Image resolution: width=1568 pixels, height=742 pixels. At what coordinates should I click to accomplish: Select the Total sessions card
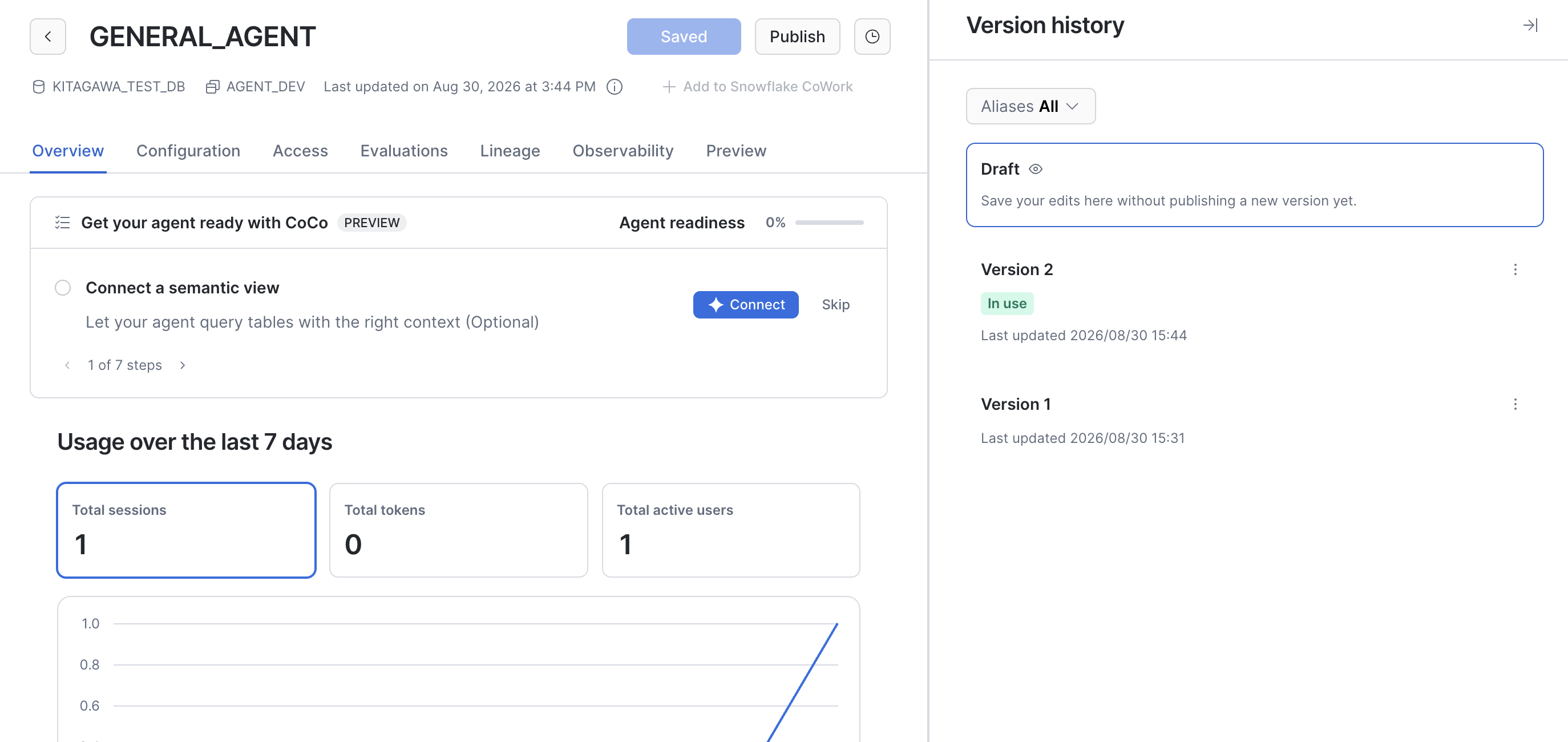tap(186, 530)
